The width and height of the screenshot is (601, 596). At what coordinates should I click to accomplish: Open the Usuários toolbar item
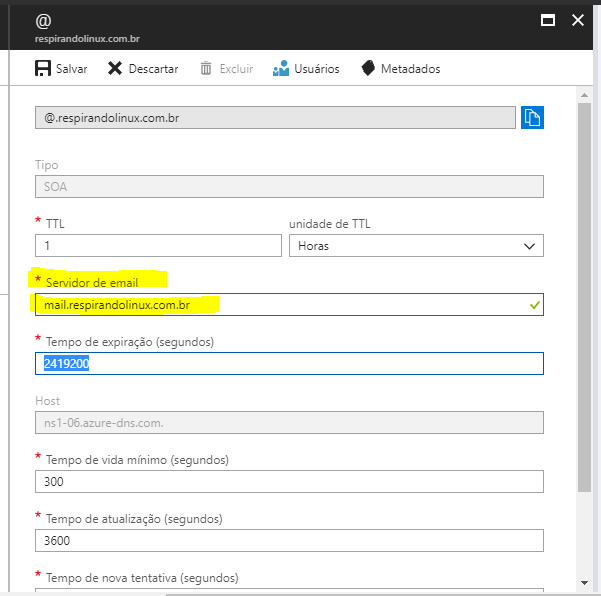317,69
